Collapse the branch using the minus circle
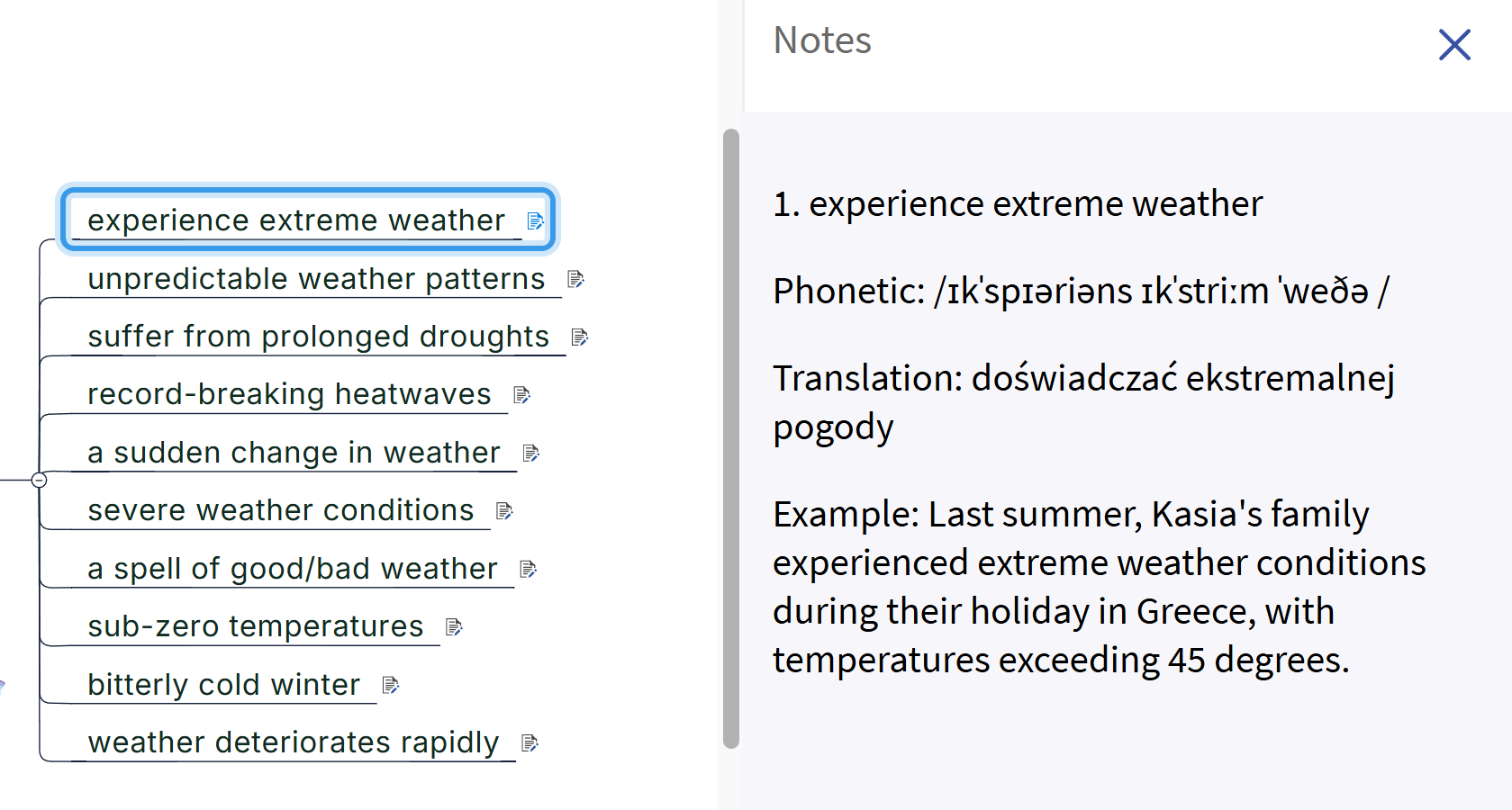The height and width of the screenshot is (810, 1512). pyautogui.click(x=39, y=481)
